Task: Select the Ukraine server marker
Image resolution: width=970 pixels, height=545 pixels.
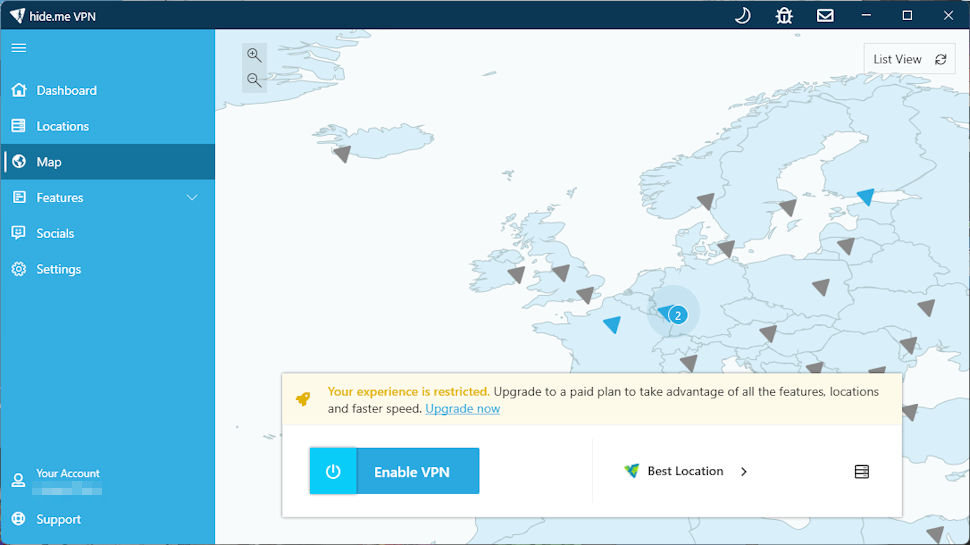Action: pos(926,307)
